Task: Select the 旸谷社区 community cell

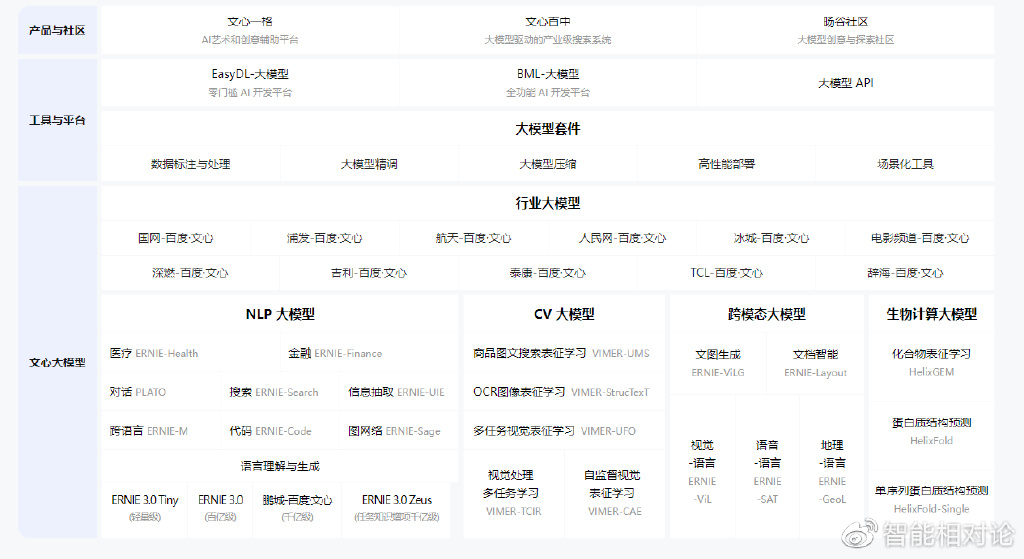Action: pos(846,30)
